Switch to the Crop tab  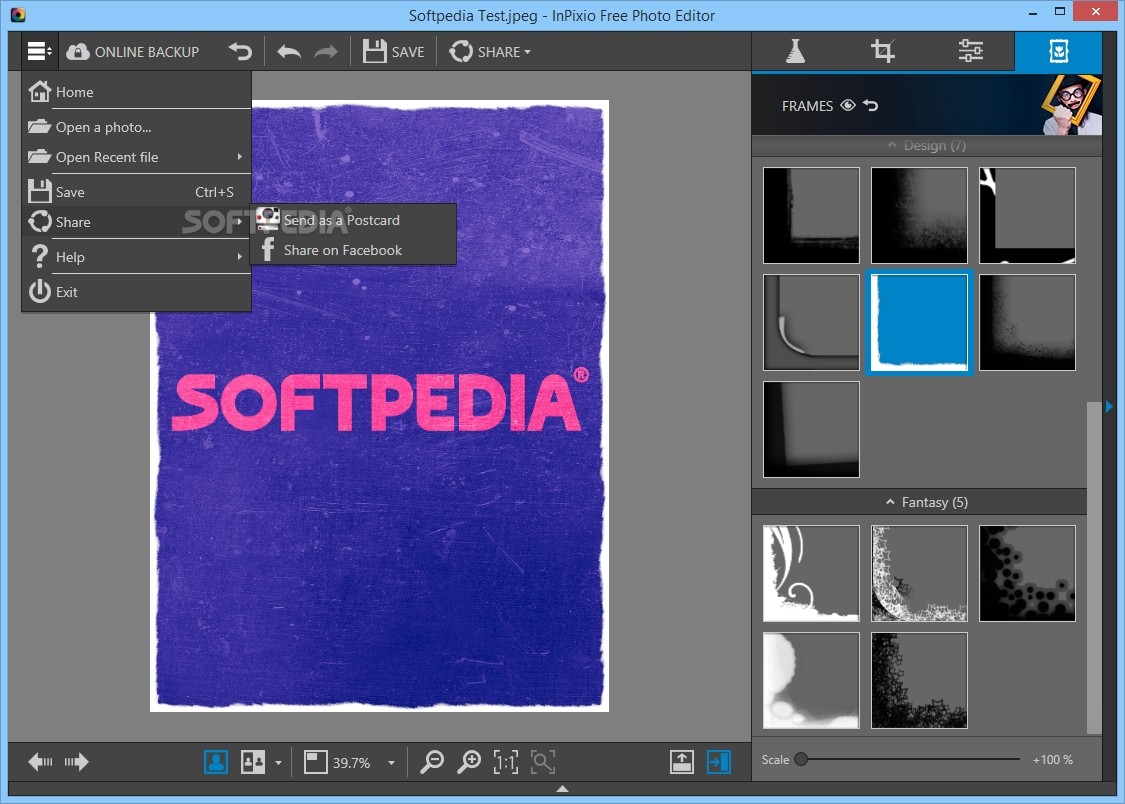coord(882,51)
